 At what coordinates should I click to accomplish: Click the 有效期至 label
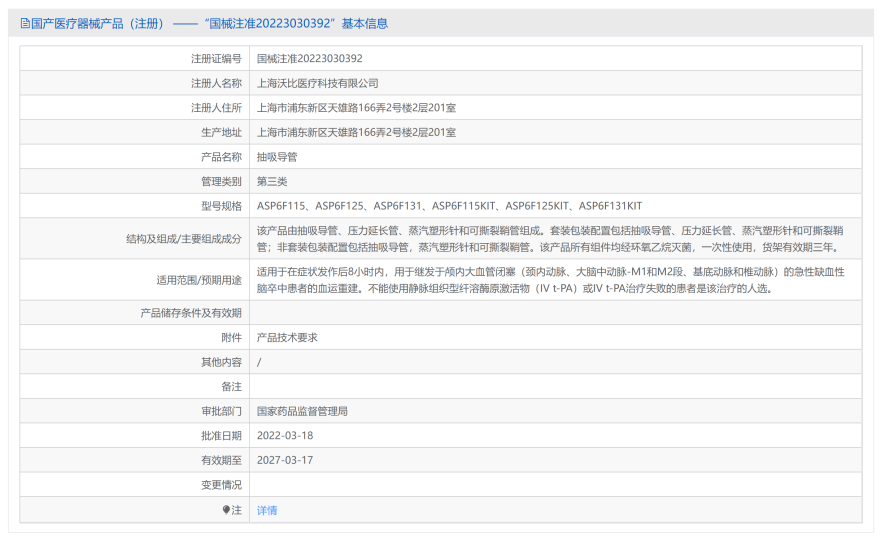(x=221, y=460)
